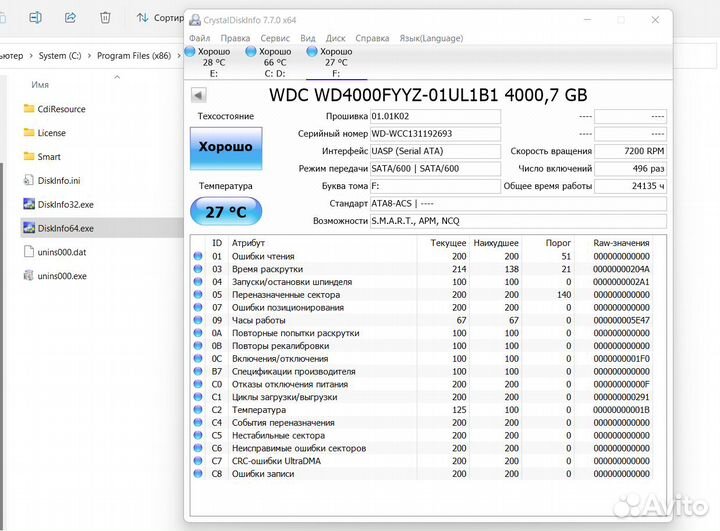Click status dot for attribute B7
Viewport: 720px width, 531px height.
[198, 371]
